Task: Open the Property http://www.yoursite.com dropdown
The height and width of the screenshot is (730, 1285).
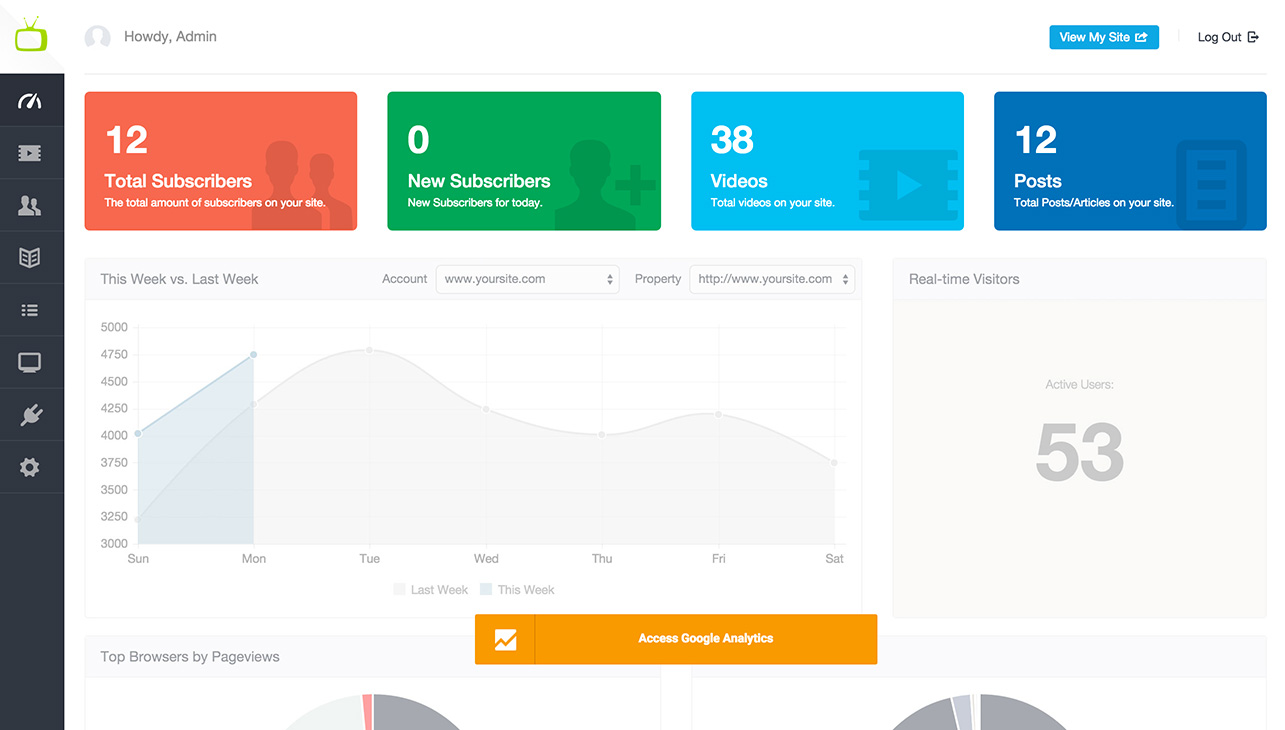Action: [772, 279]
